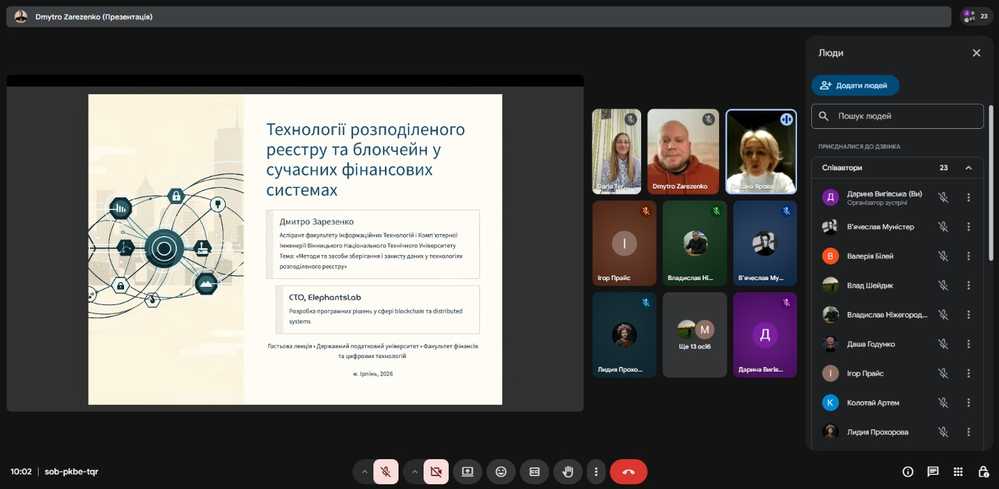This screenshot has width=999, height=489.
Task: Turn on your camera
Action: point(436,471)
